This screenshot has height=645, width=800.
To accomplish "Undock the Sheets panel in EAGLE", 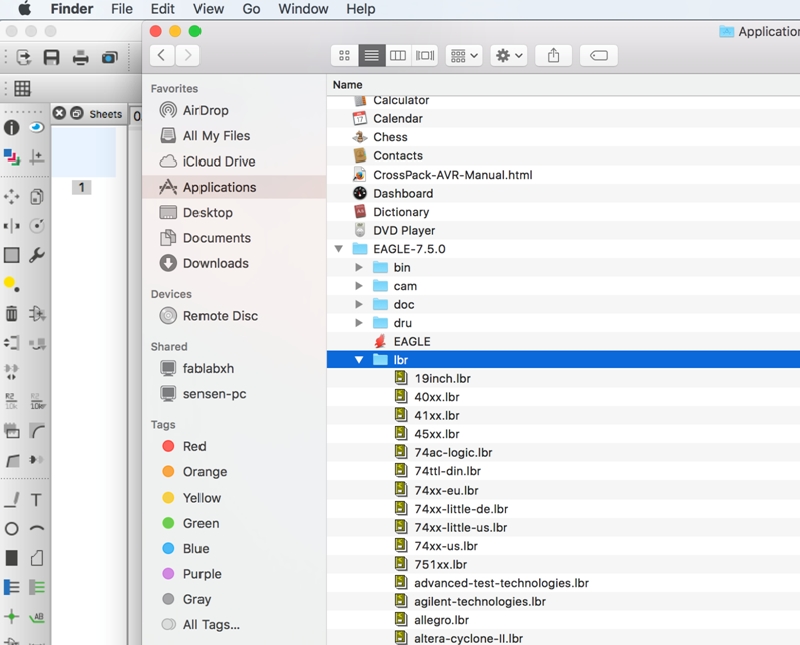I will [77, 113].
